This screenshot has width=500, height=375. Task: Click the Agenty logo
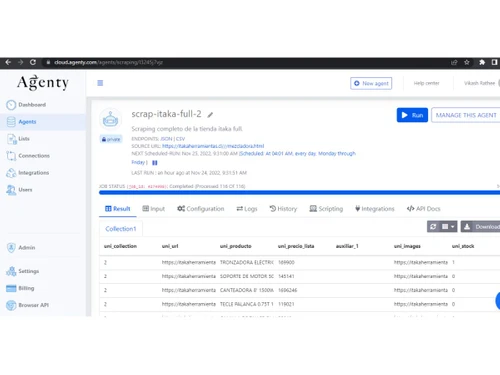click(43, 83)
